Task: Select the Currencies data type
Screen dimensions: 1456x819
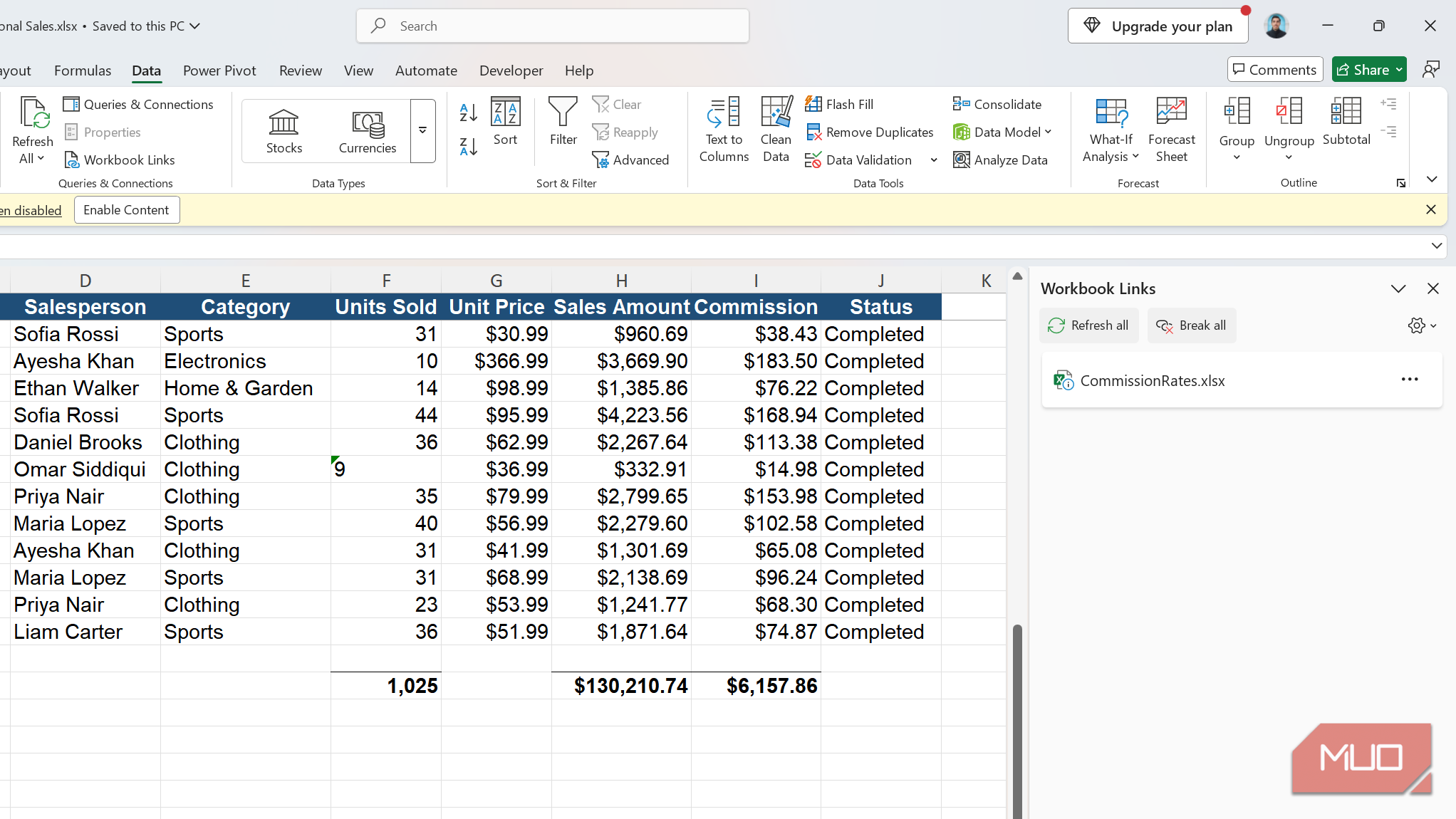Action: click(x=368, y=131)
